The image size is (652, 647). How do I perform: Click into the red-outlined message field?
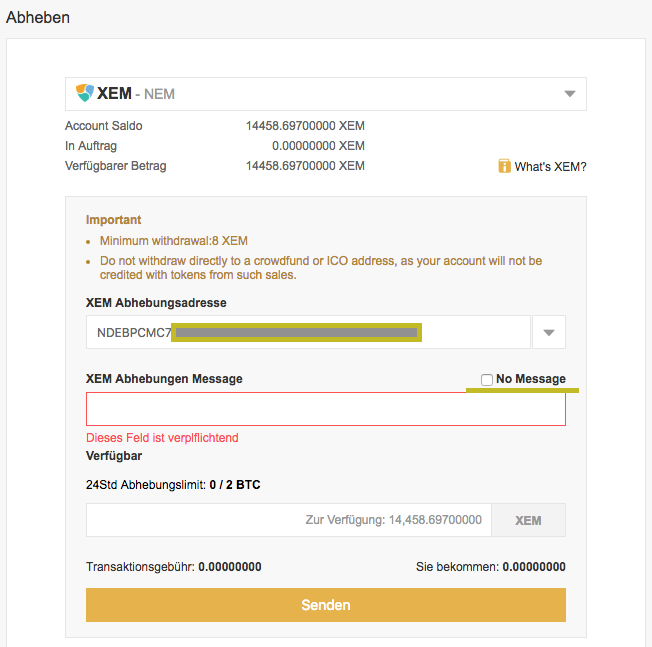coord(326,409)
